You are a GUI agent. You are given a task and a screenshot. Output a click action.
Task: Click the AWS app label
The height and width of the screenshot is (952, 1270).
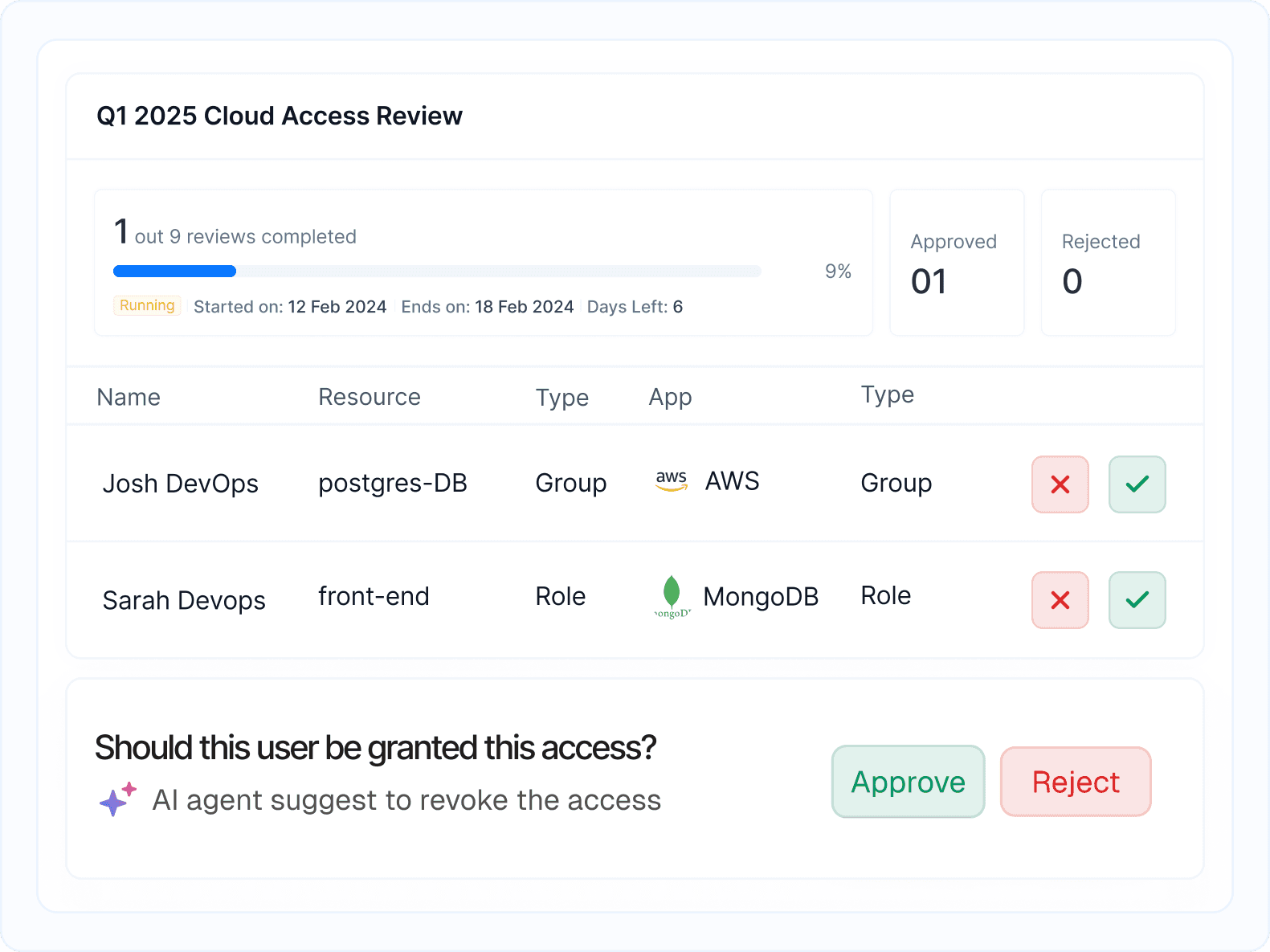732,481
